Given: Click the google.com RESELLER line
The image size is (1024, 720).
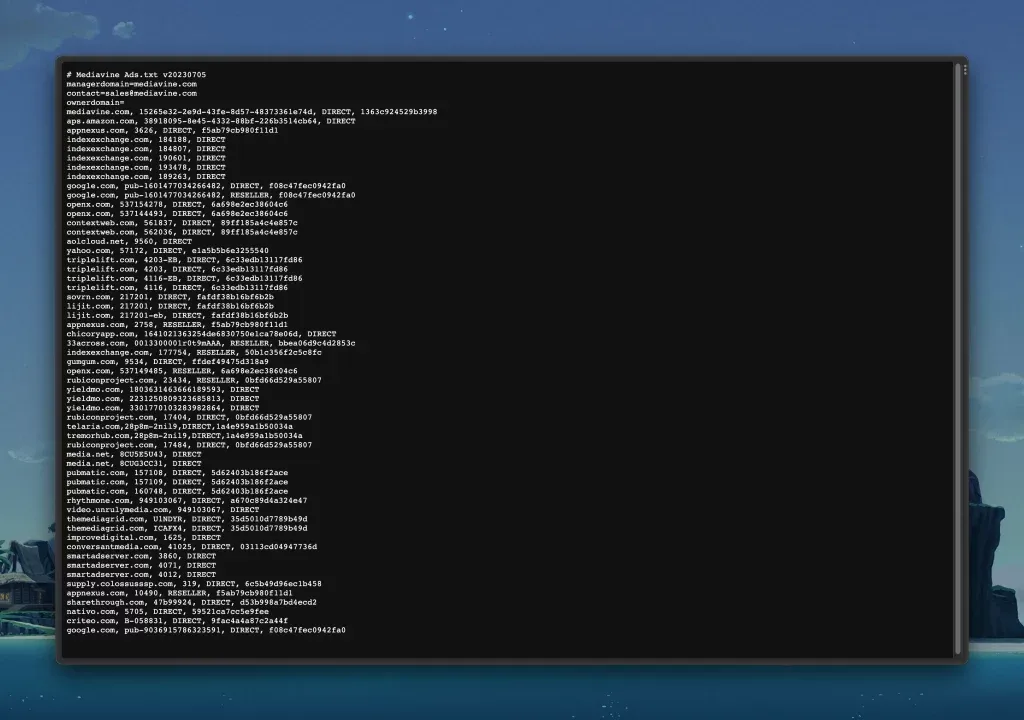Looking at the screenshot, I should (x=211, y=195).
